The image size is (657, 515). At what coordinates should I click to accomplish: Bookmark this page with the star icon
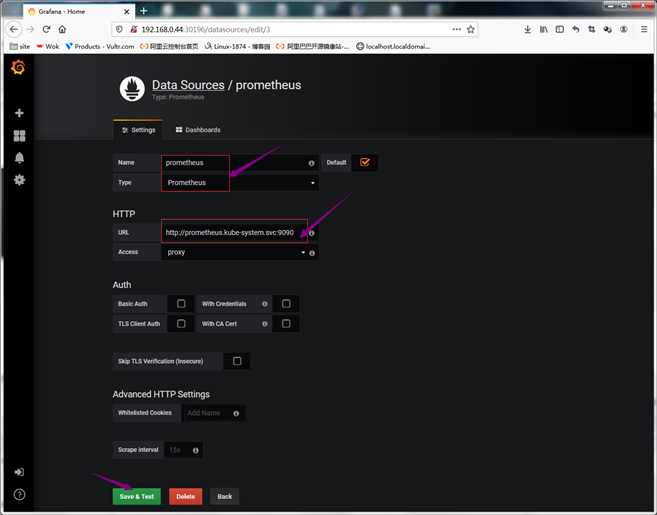471,29
